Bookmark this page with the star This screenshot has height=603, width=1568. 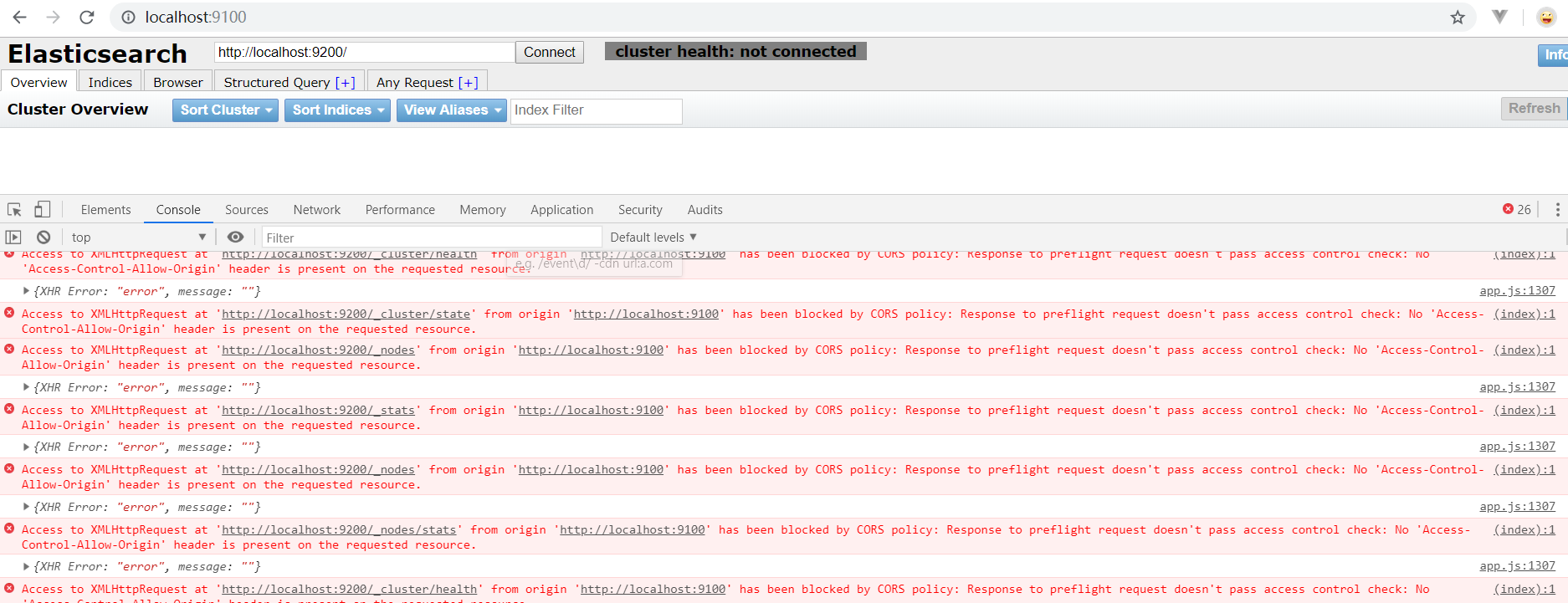click(x=1458, y=17)
